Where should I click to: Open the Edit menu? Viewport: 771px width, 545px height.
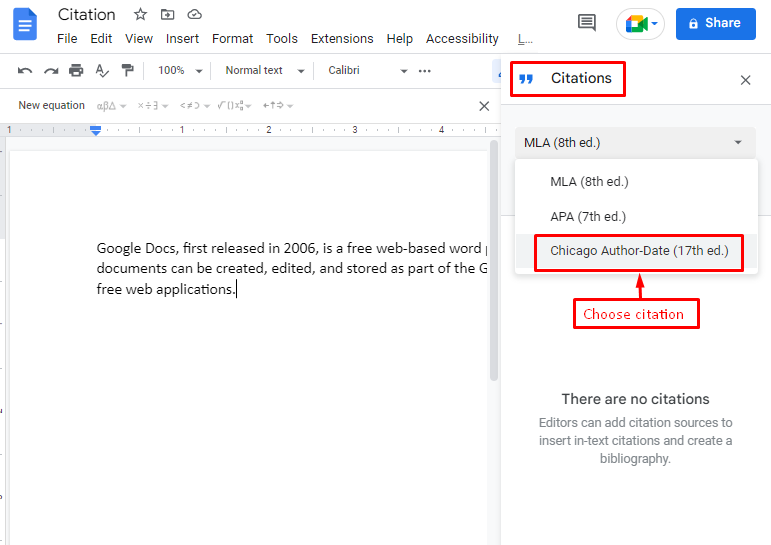pyautogui.click(x=101, y=38)
